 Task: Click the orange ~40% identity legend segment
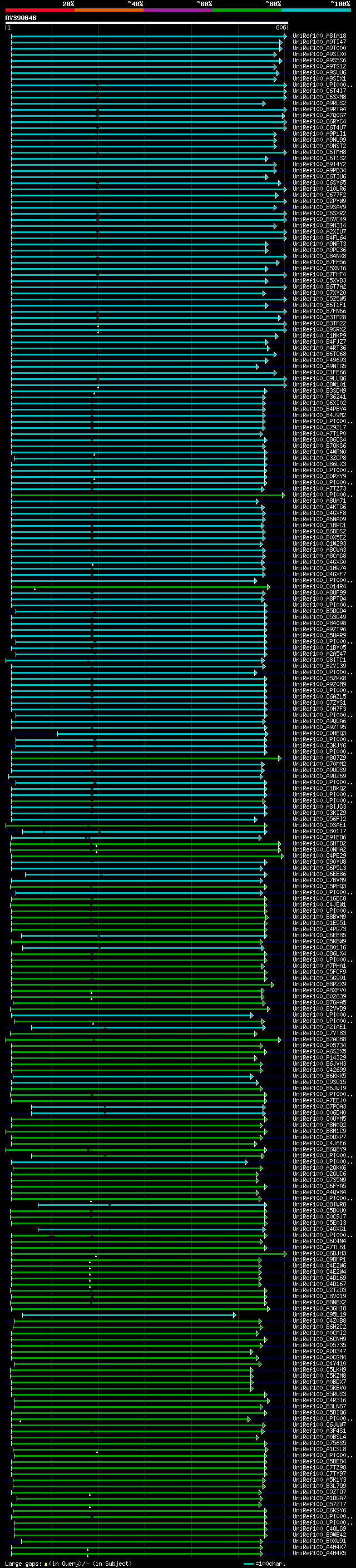click(x=109, y=11)
